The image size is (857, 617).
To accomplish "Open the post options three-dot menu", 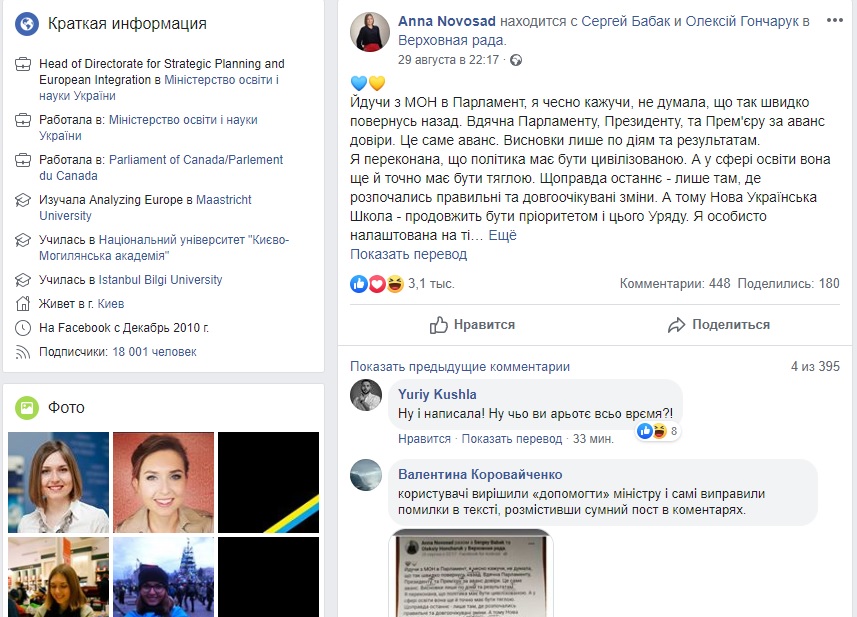I will click(x=835, y=21).
